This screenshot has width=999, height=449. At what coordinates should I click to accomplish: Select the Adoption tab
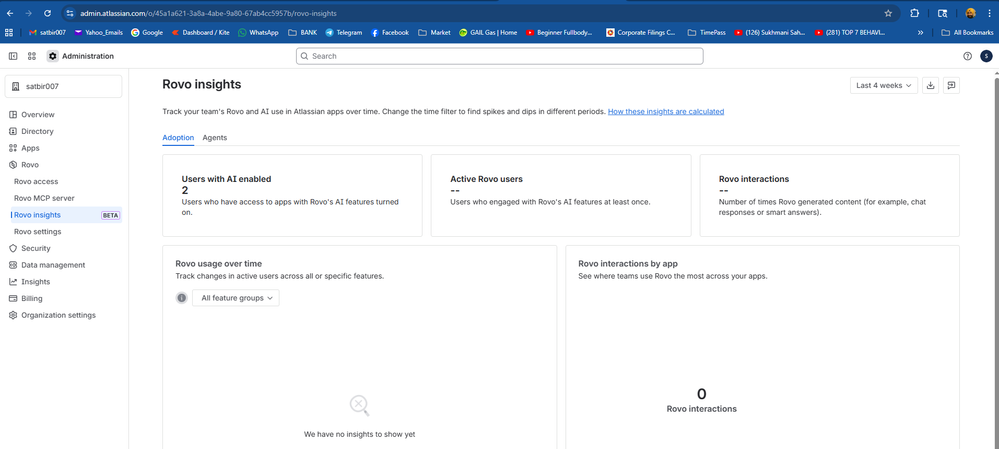178,138
